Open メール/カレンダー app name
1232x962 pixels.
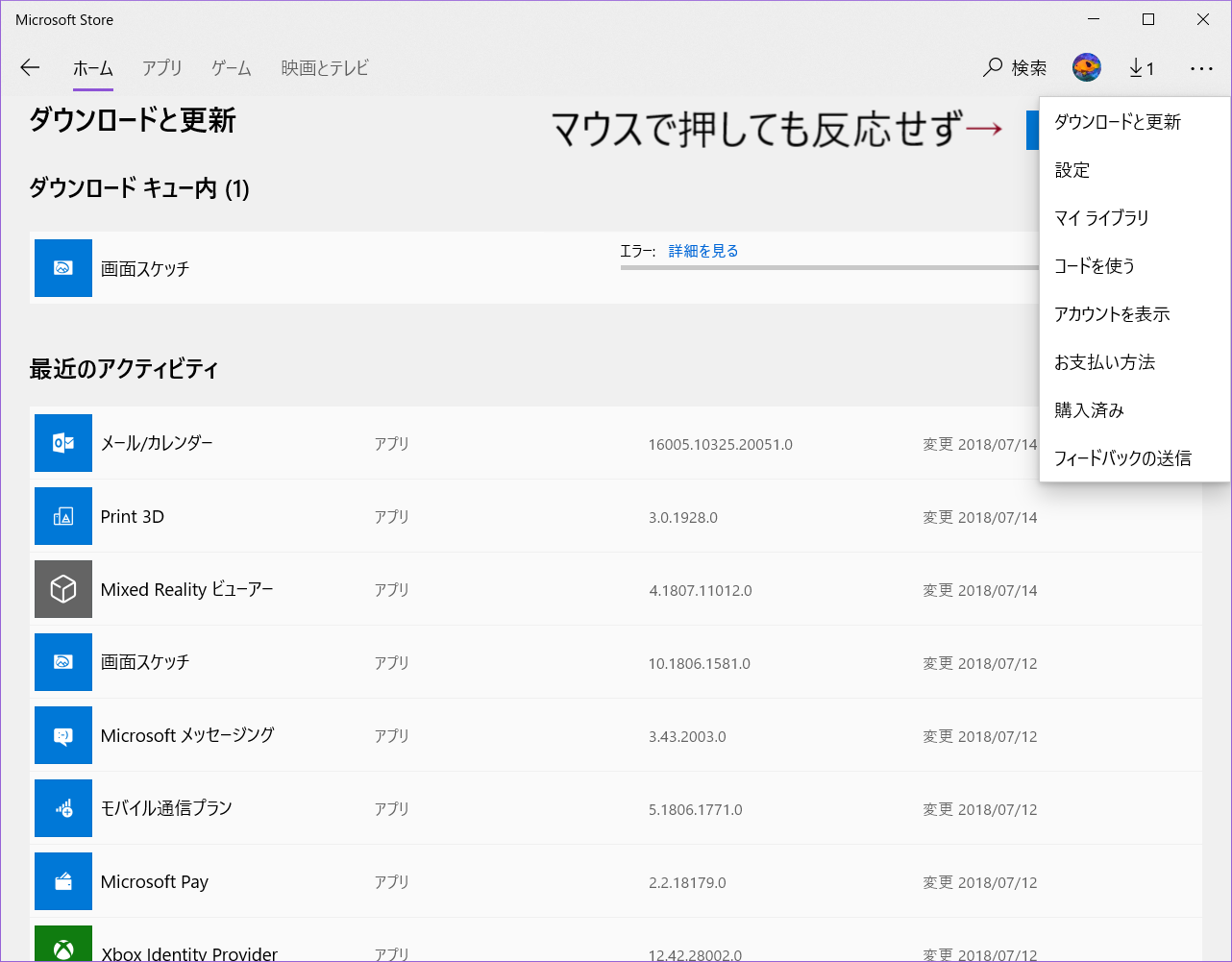pyautogui.click(x=157, y=443)
